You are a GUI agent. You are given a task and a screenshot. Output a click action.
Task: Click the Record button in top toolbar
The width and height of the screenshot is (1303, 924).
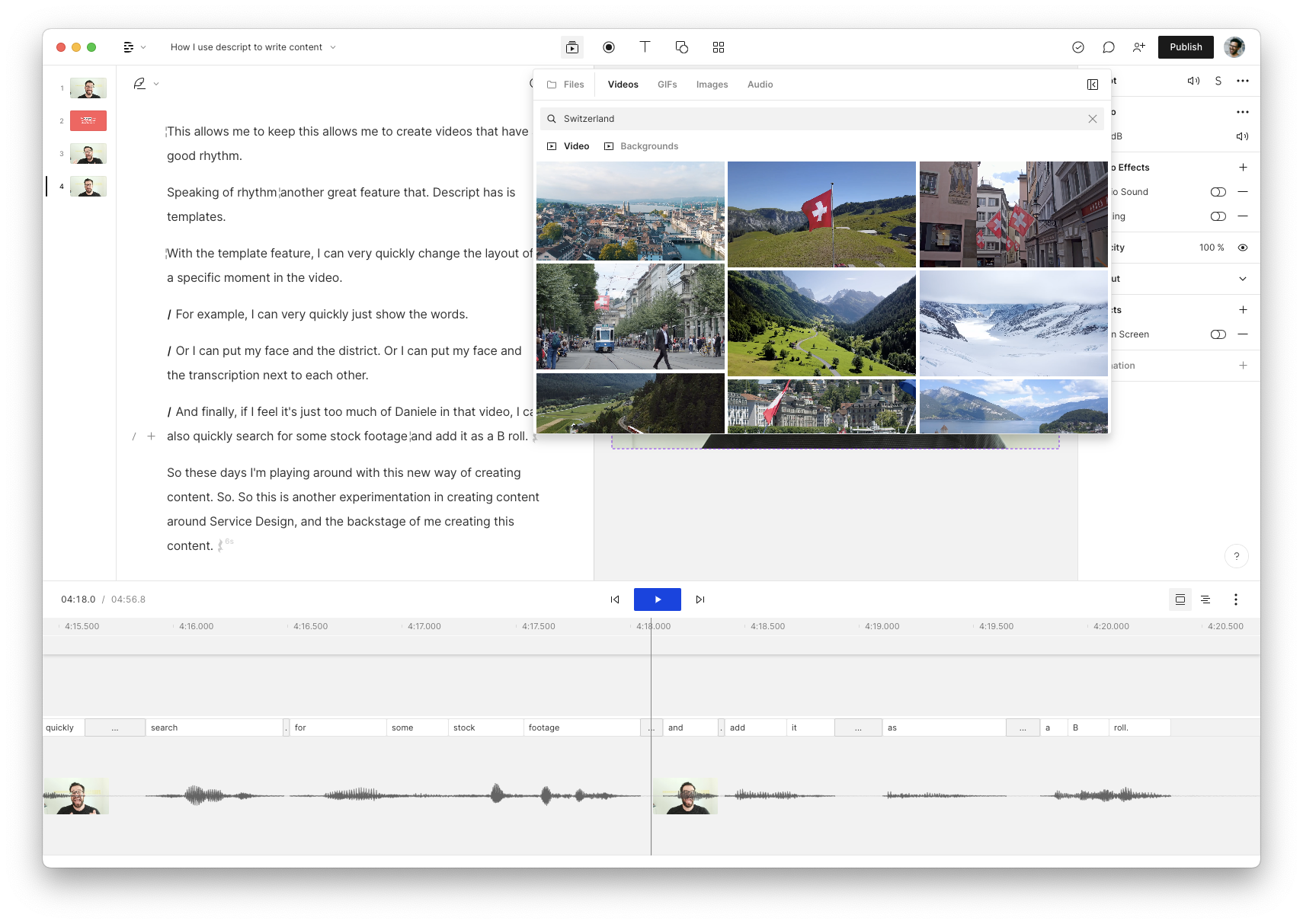[x=608, y=47]
